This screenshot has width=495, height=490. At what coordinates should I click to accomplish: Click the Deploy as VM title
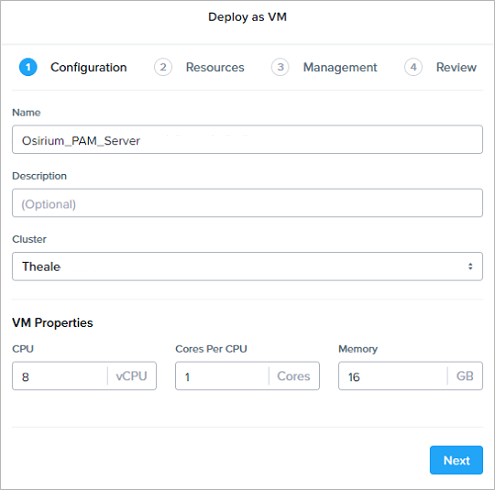(x=247, y=17)
